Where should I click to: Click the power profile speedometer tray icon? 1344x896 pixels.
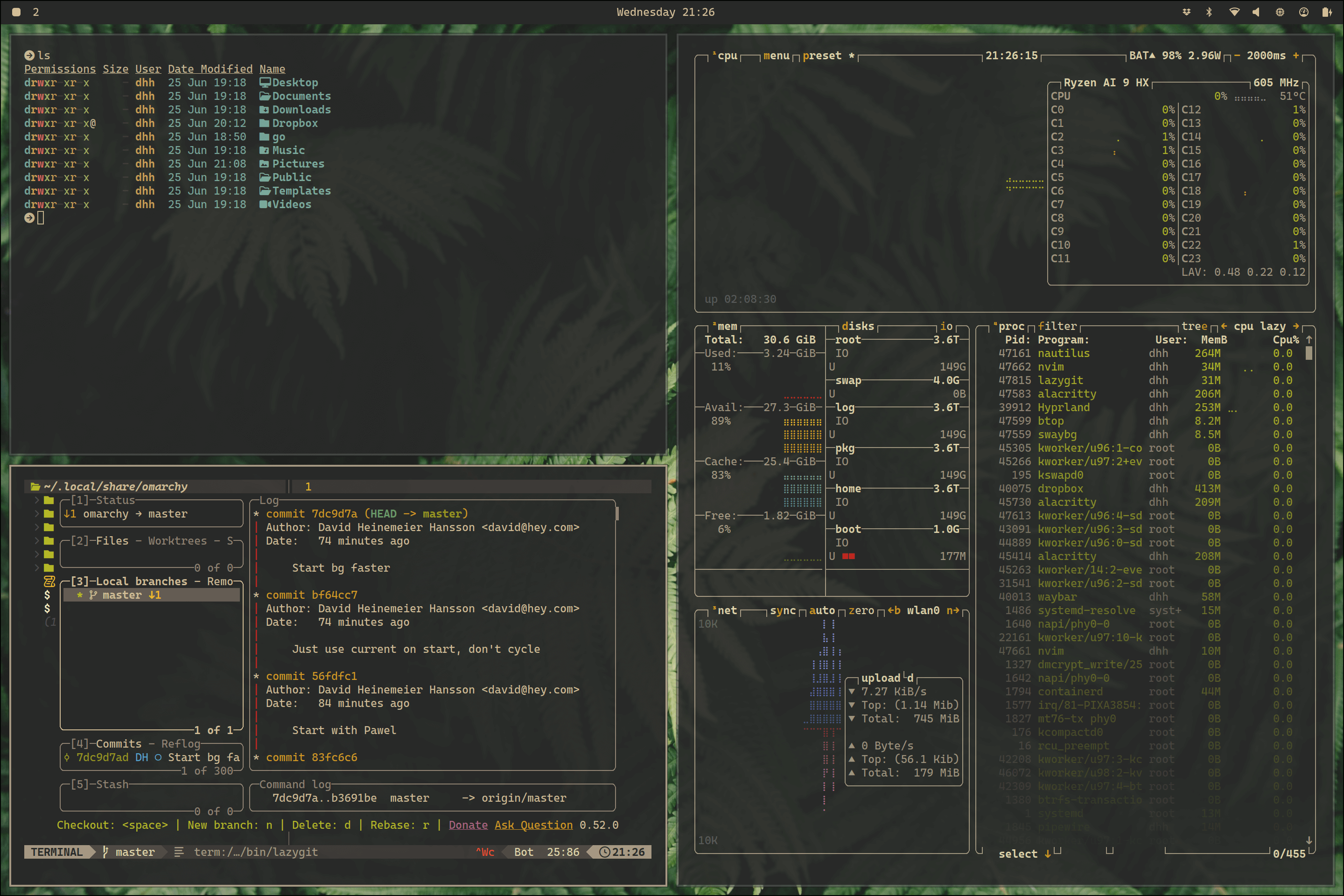(x=1303, y=12)
